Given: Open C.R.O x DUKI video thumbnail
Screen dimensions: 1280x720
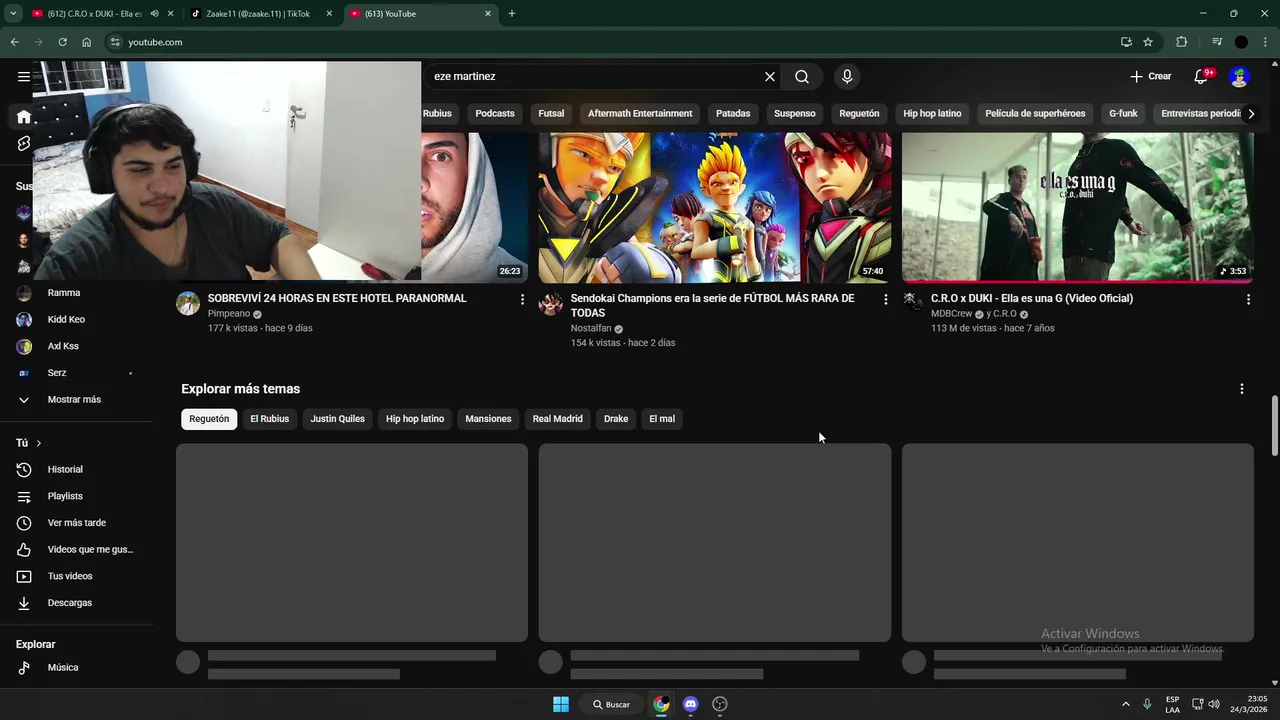Looking at the screenshot, I should point(1078,207).
